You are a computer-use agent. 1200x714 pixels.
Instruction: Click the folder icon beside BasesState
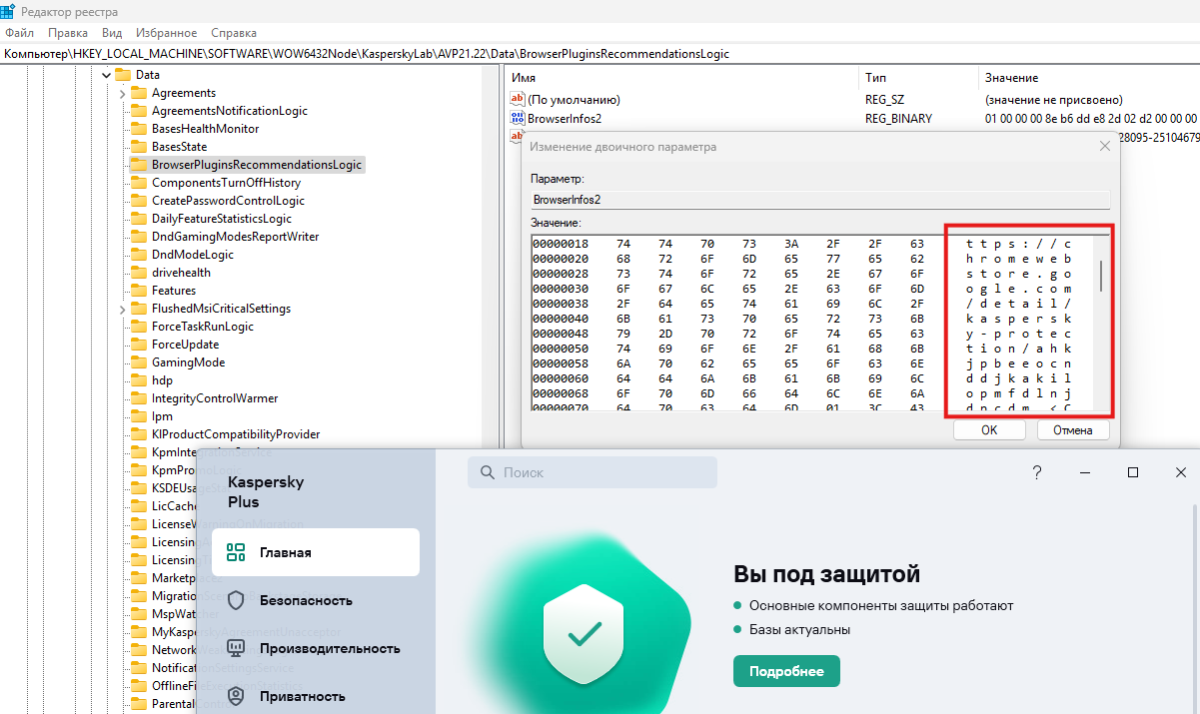tap(139, 147)
